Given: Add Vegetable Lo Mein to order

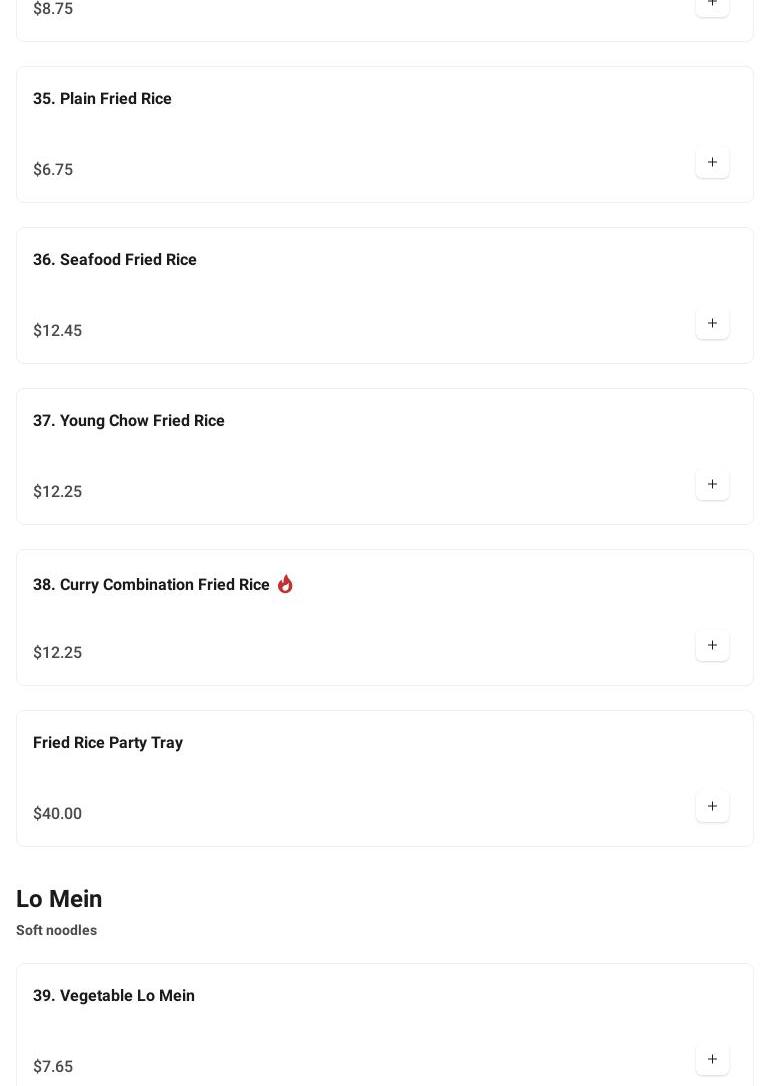Looking at the screenshot, I should [712, 1059].
